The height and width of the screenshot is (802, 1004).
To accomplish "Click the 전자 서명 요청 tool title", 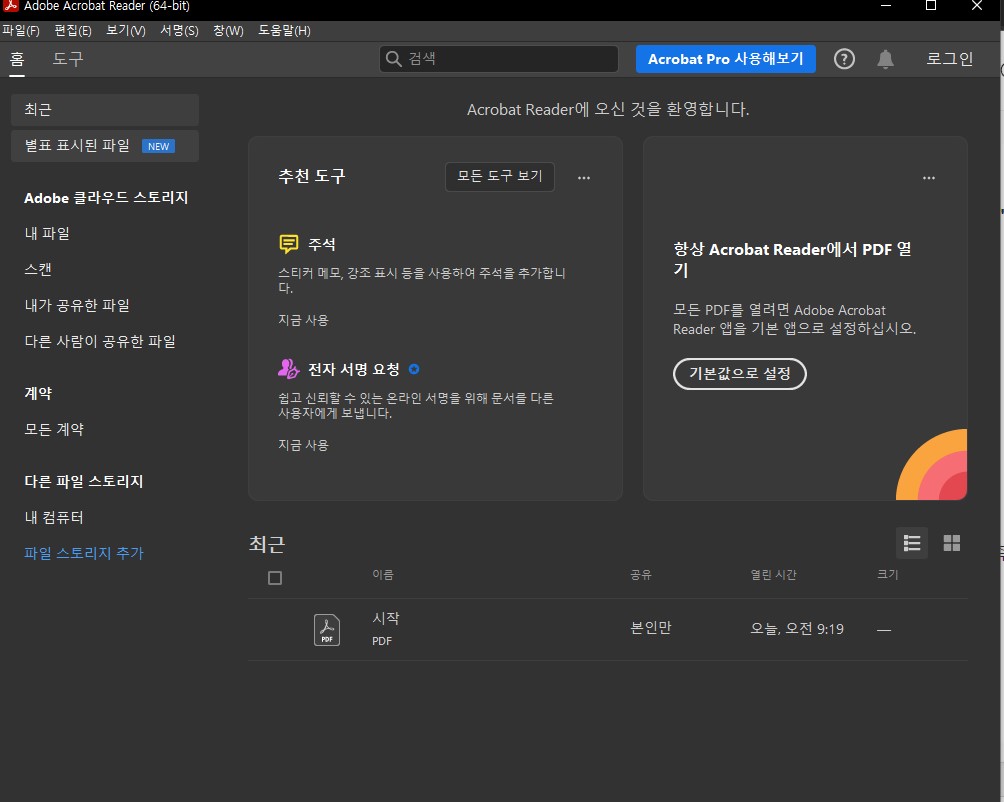I will (353, 369).
